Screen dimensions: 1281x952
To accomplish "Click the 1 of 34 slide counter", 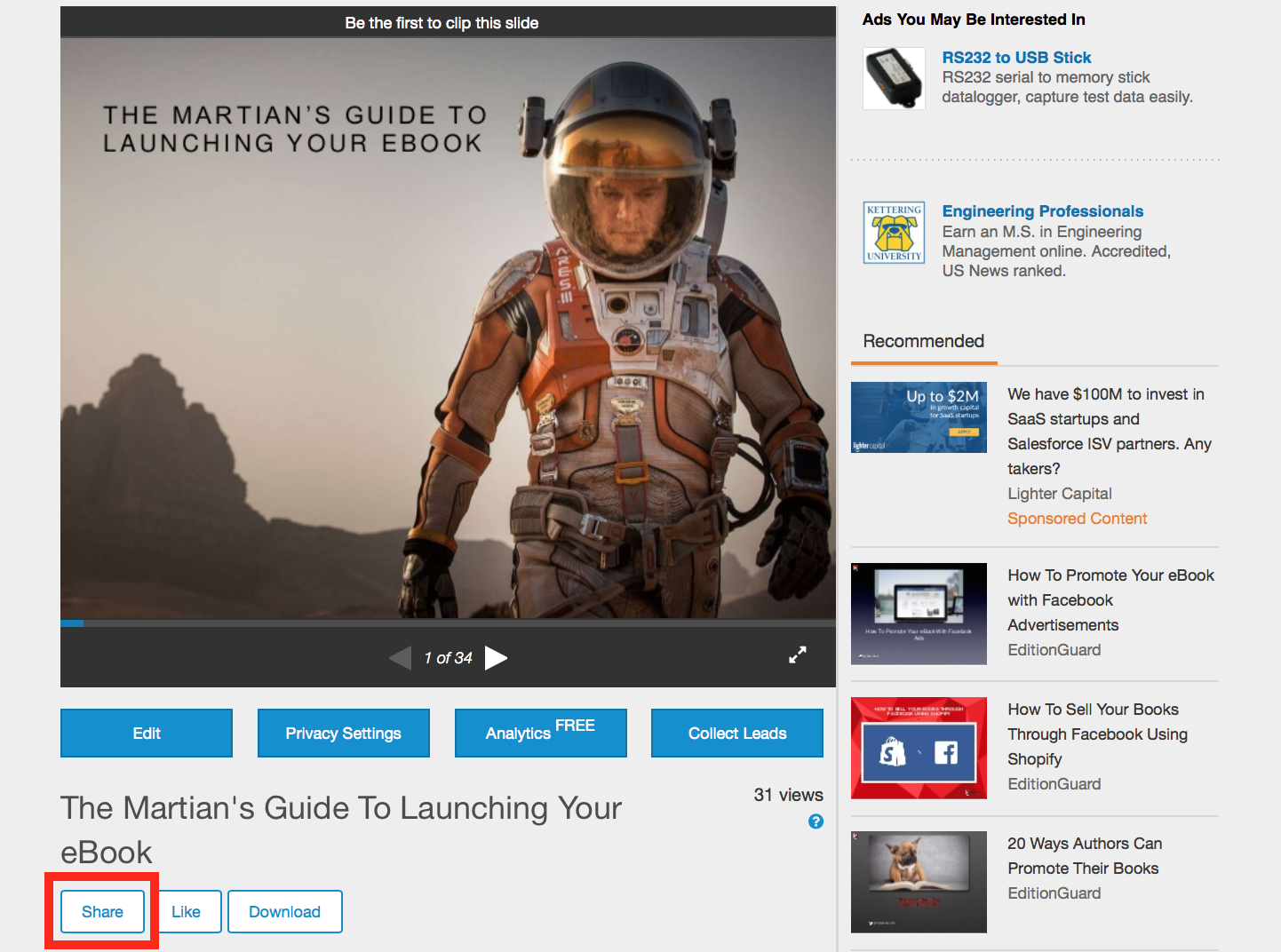I will coord(448,658).
